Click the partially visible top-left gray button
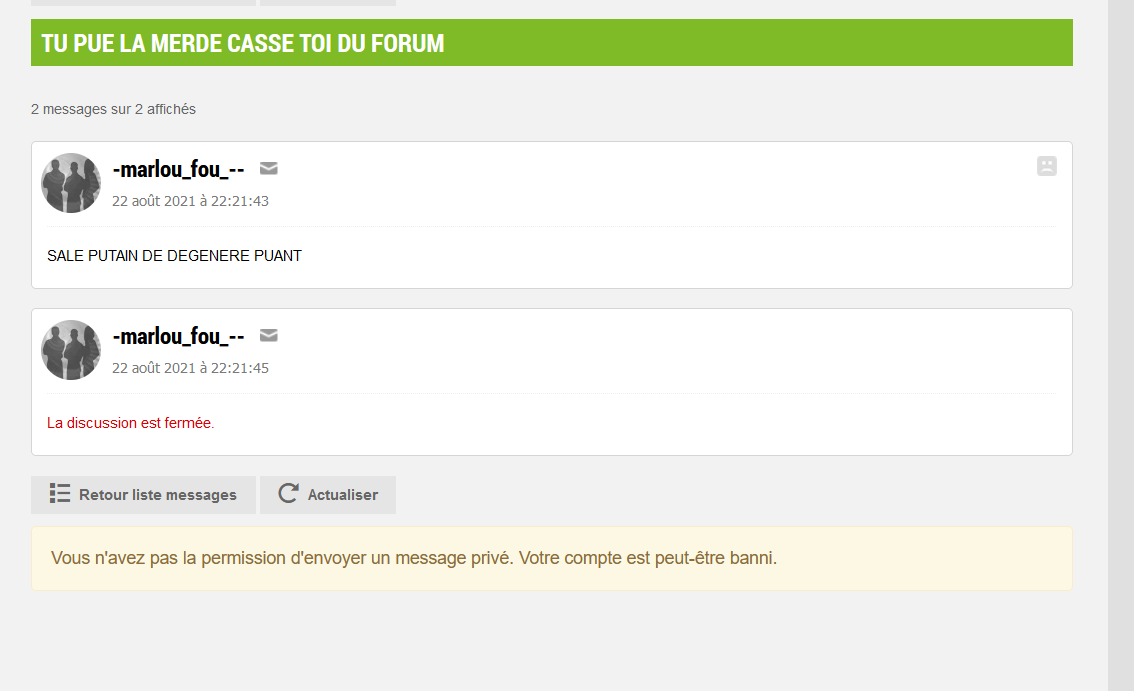 point(143,2)
